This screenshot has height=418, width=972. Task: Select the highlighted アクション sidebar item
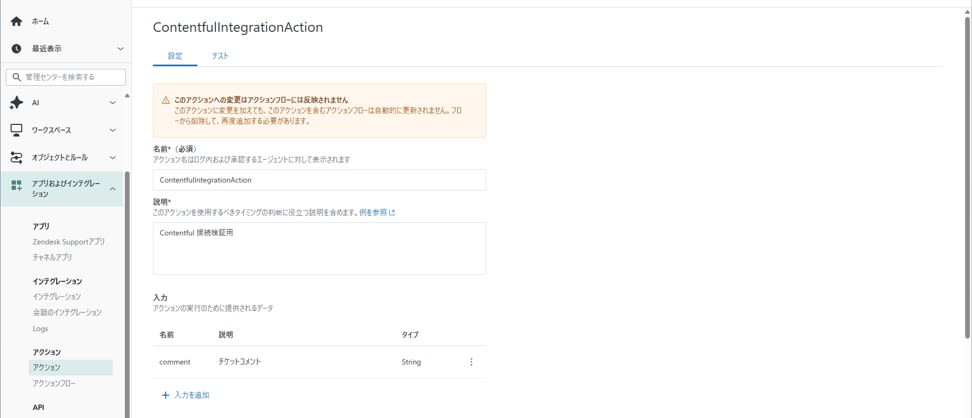71,368
